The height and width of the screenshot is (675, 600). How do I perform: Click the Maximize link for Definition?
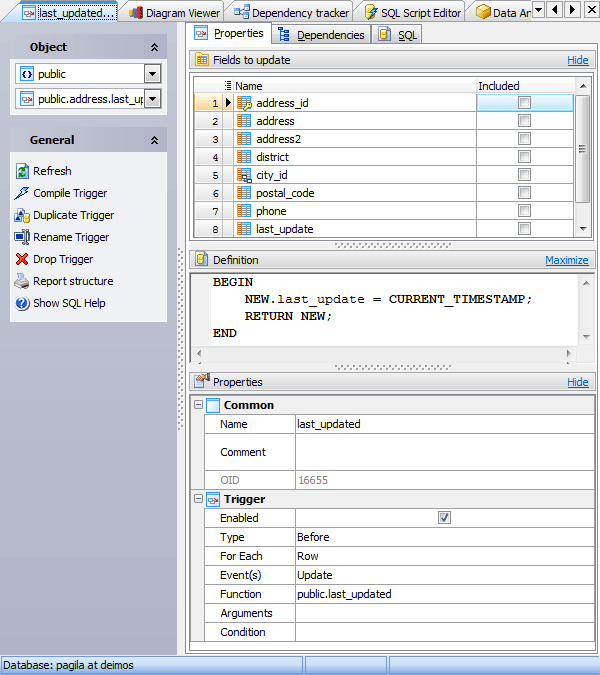point(566,260)
